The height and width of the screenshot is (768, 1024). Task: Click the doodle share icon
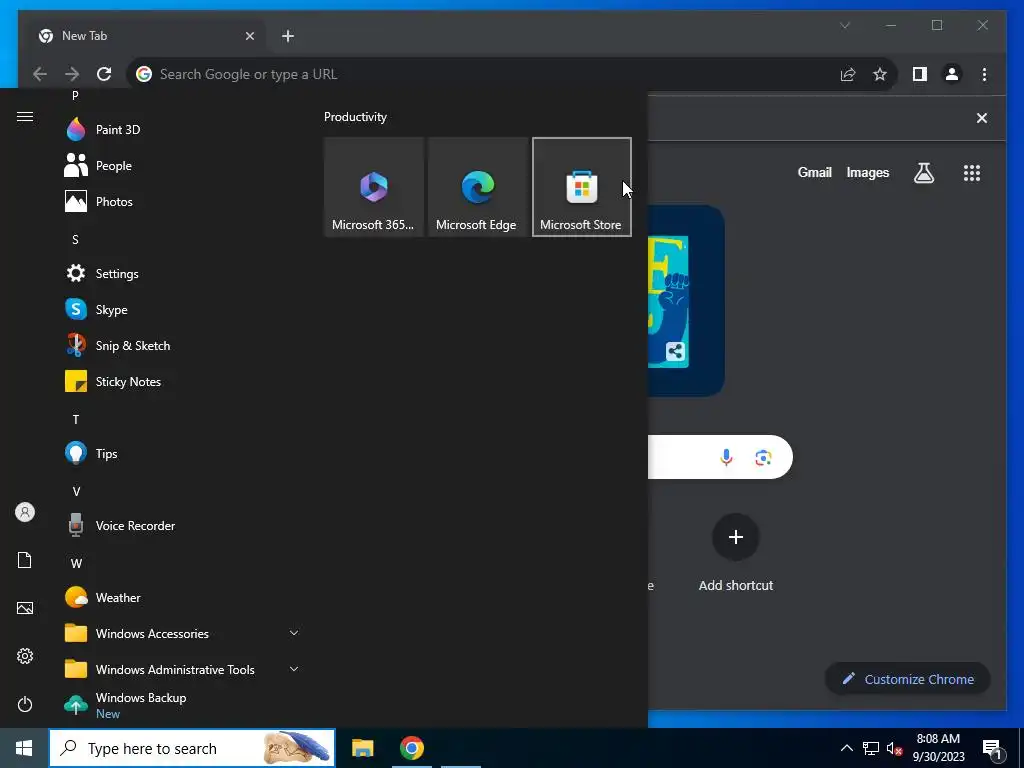(676, 351)
